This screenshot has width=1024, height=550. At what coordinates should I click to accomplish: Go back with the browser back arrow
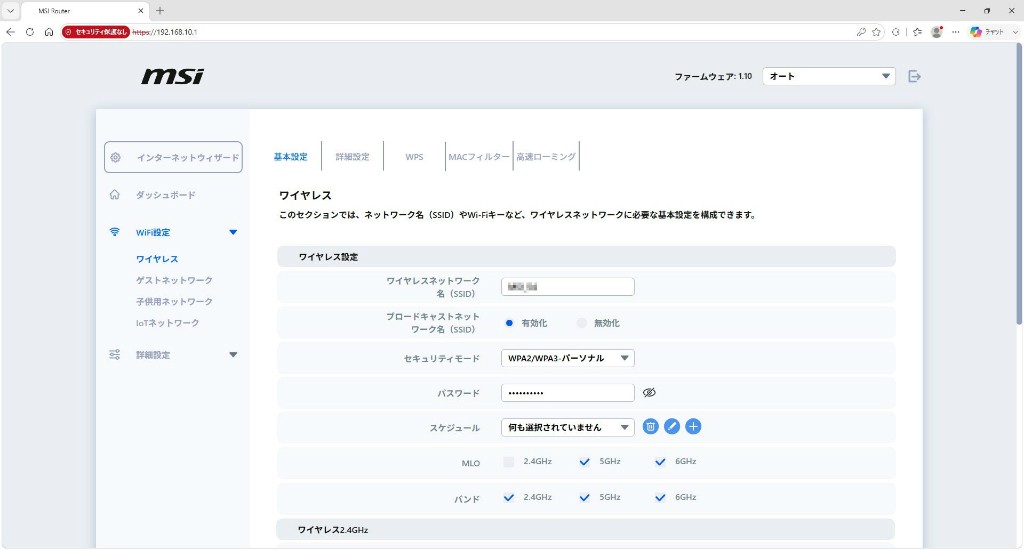tap(10, 32)
